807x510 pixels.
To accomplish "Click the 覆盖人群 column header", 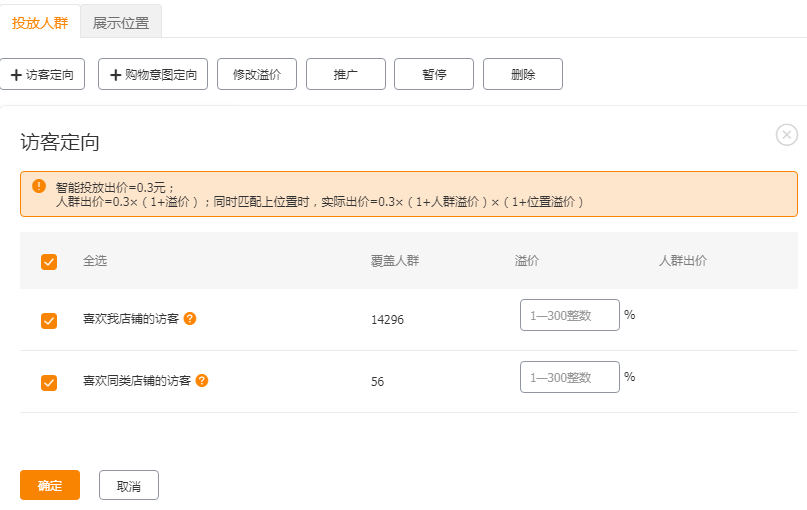I will tap(395, 261).
